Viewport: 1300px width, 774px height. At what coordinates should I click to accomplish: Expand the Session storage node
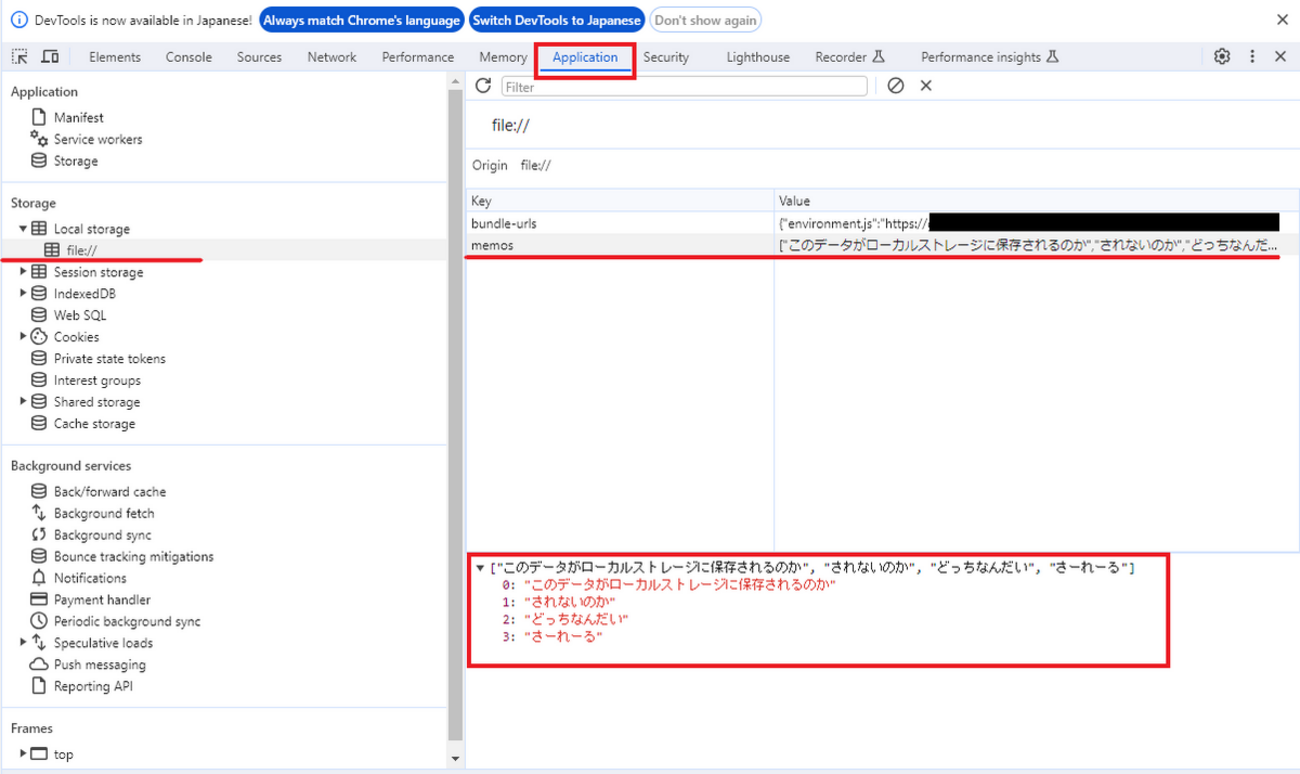point(23,272)
